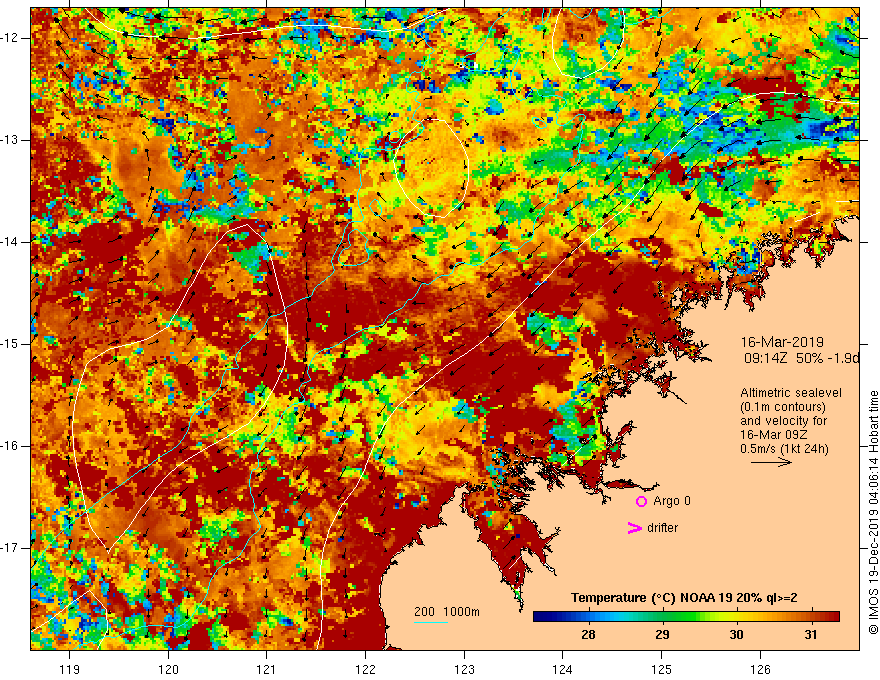Screen dimensions: 880x680
Task: Click the cyan 200 1000m depth contour legend line
Action: point(430,622)
